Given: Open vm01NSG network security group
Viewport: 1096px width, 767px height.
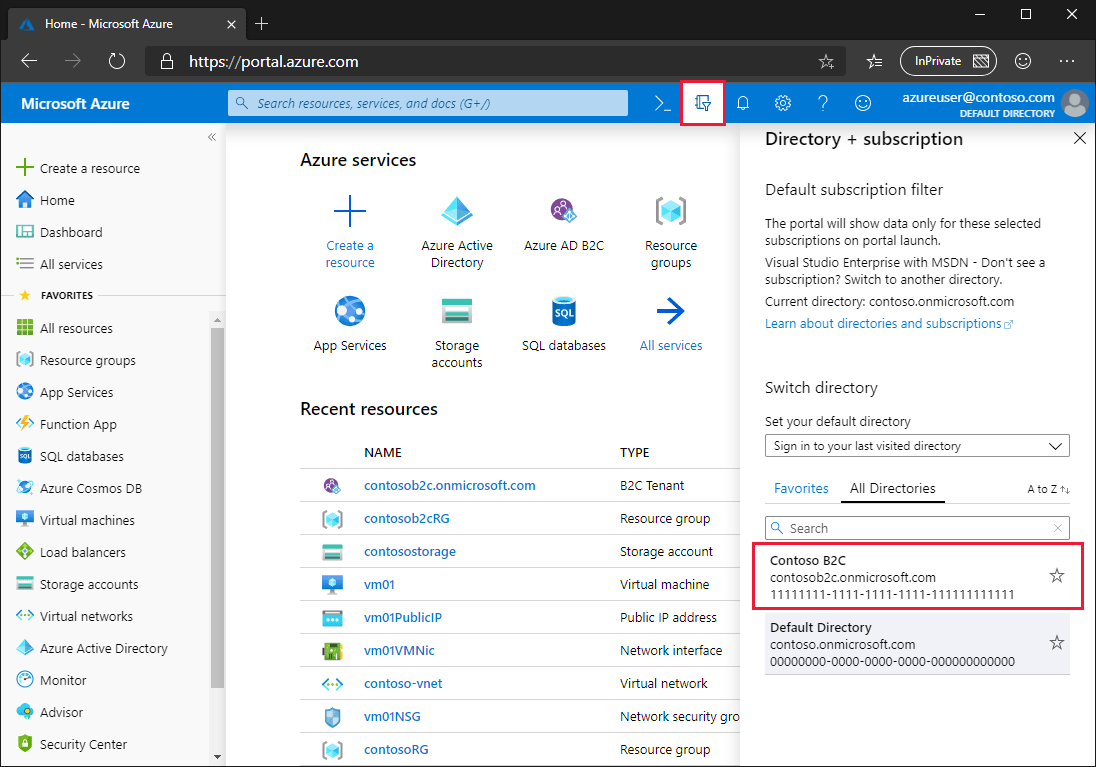Looking at the screenshot, I should [x=392, y=716].
